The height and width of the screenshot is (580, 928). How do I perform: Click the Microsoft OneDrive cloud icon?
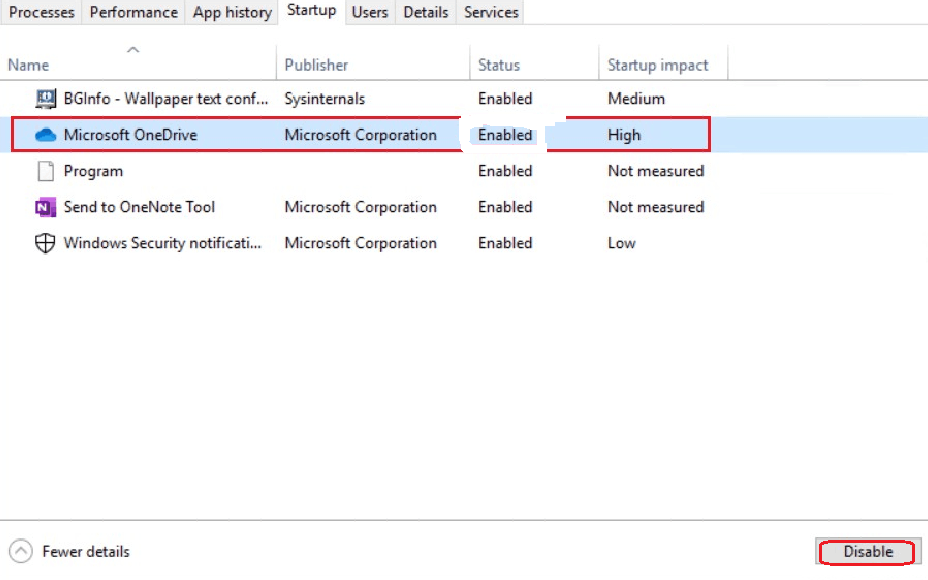click(46, 135)
